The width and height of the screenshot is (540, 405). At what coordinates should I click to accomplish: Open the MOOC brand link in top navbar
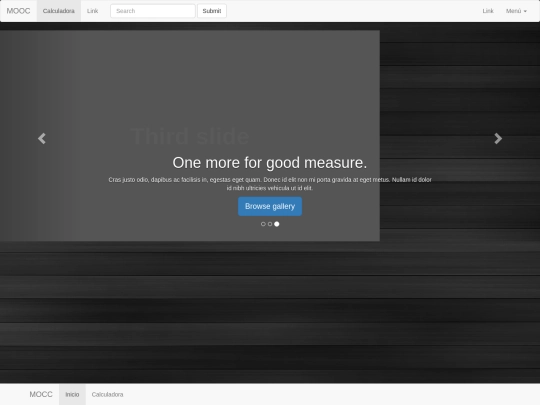pyautogui.click(x=18, y=11)
